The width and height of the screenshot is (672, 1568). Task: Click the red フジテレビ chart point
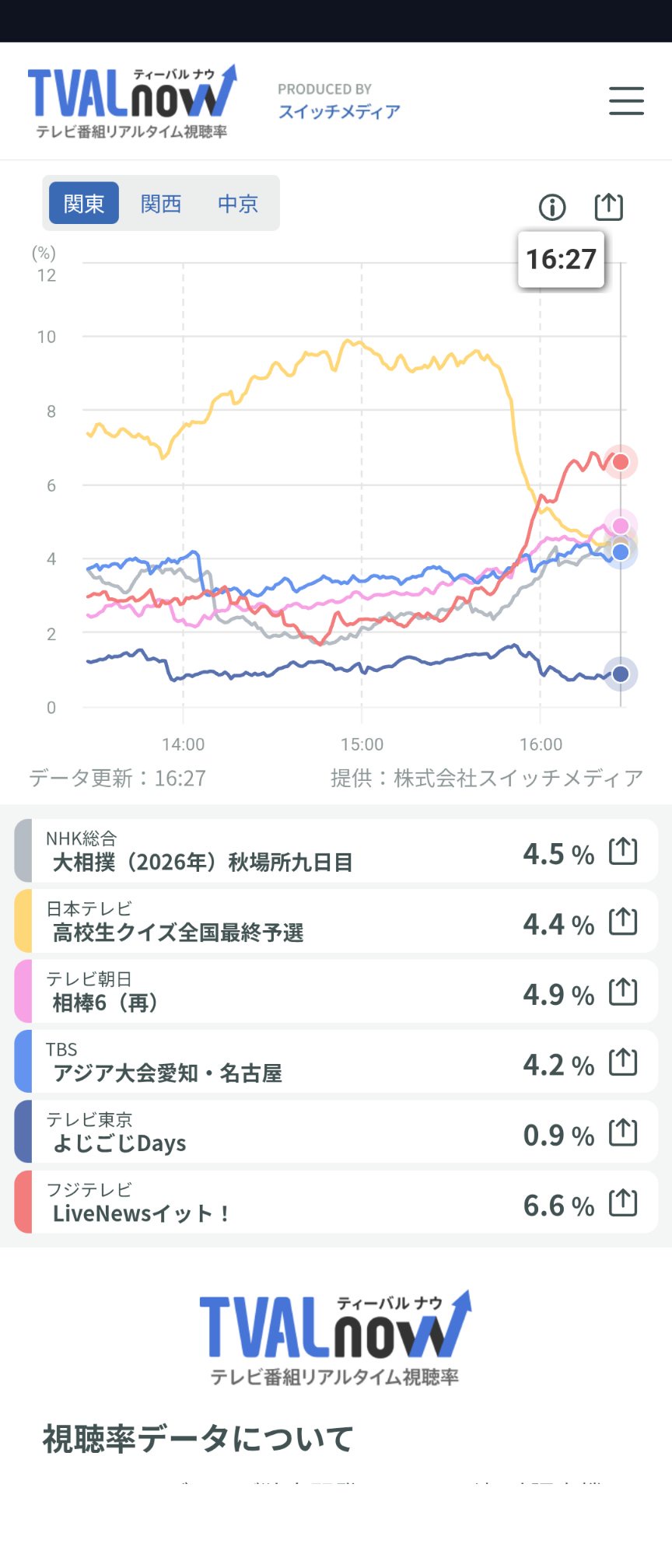pos(621,462)
